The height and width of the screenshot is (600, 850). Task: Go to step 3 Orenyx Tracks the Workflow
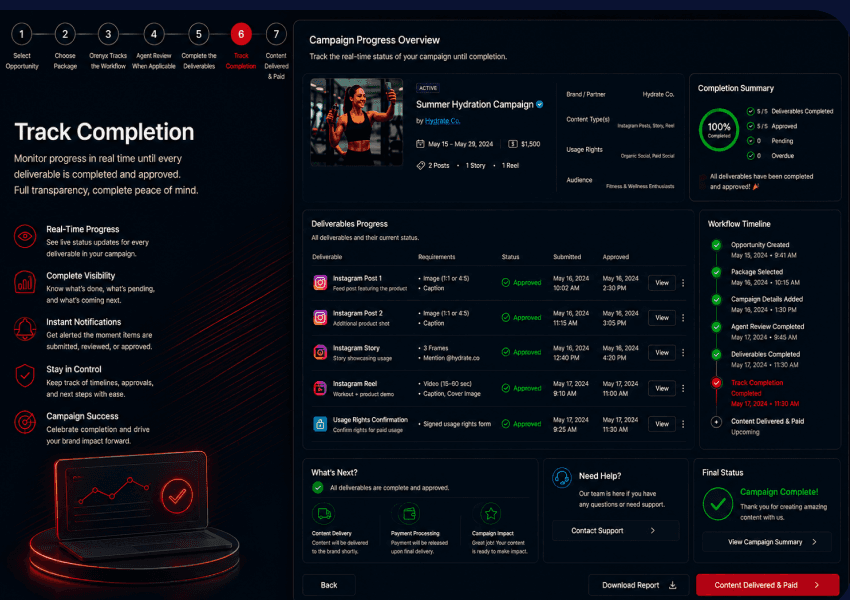coord(108,35)
